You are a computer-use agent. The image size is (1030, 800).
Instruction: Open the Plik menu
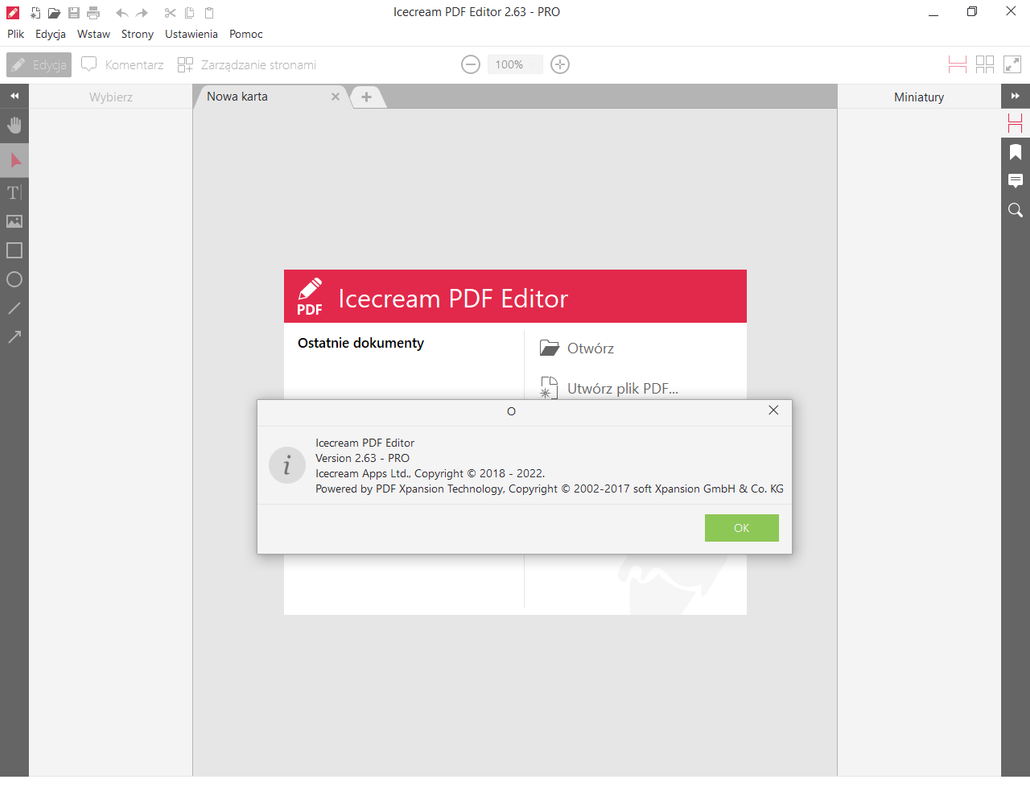16,34
